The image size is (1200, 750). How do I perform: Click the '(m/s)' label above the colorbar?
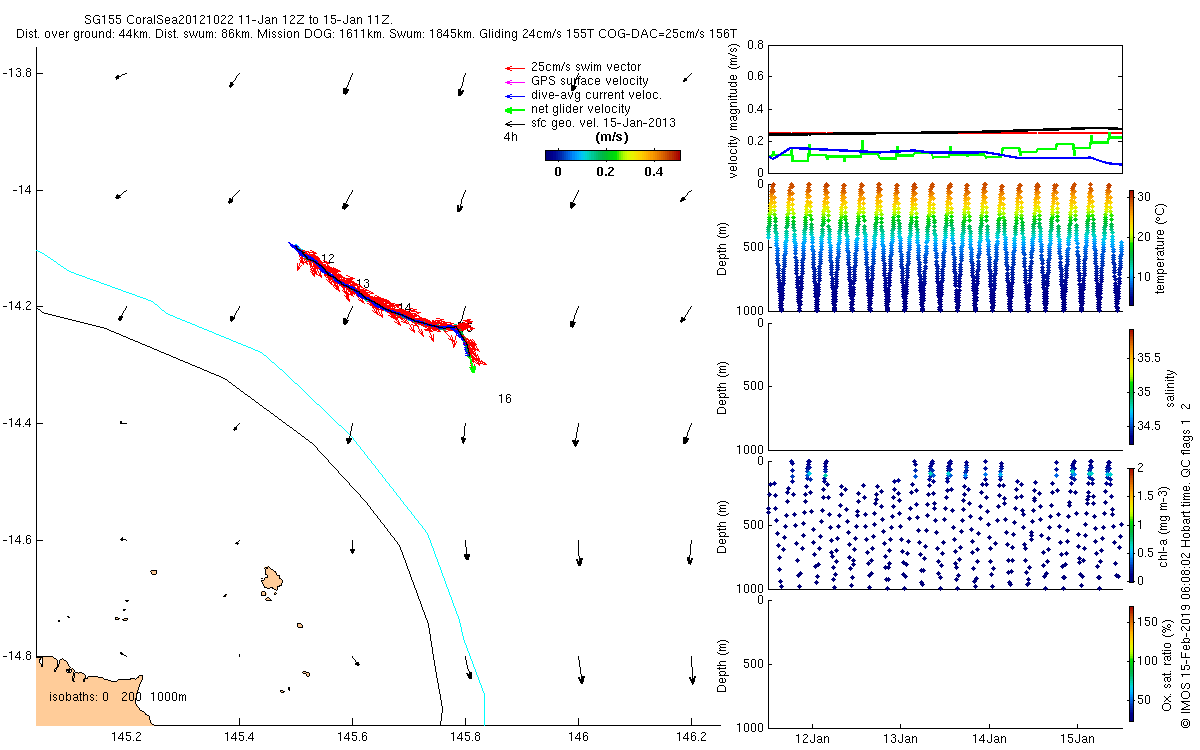pyautogui.click(x=611, y=137)
